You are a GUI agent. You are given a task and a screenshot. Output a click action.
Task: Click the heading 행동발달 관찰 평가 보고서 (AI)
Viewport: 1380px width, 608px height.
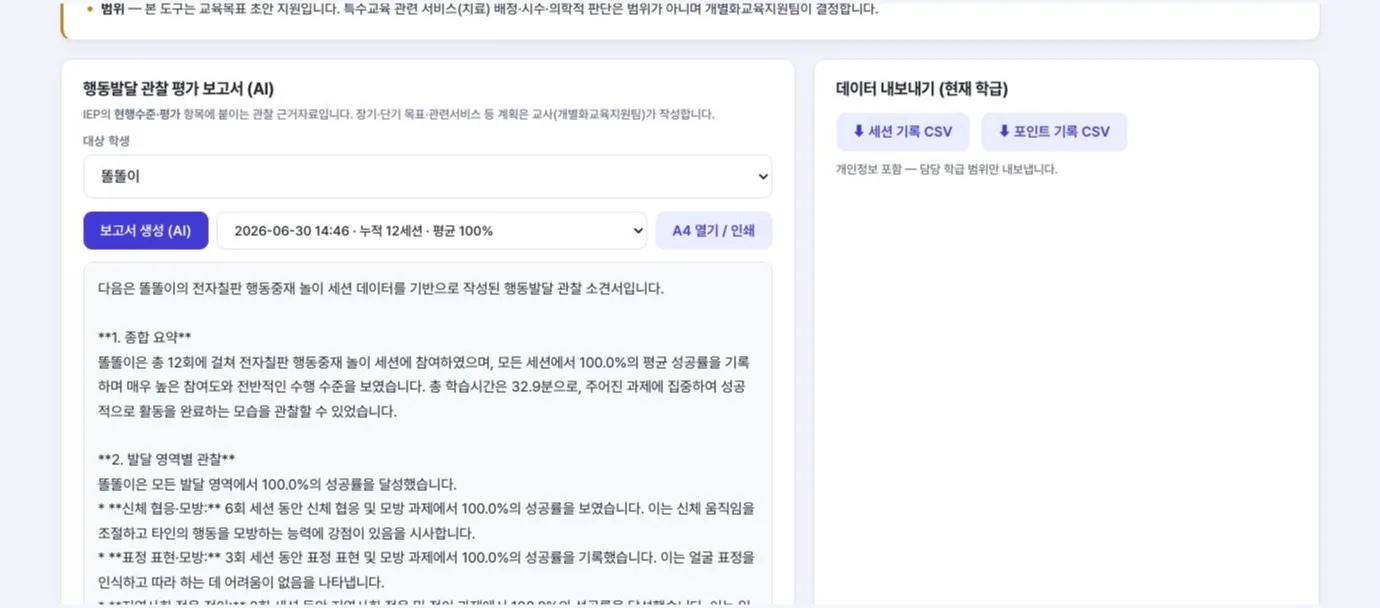pos(178,89)
